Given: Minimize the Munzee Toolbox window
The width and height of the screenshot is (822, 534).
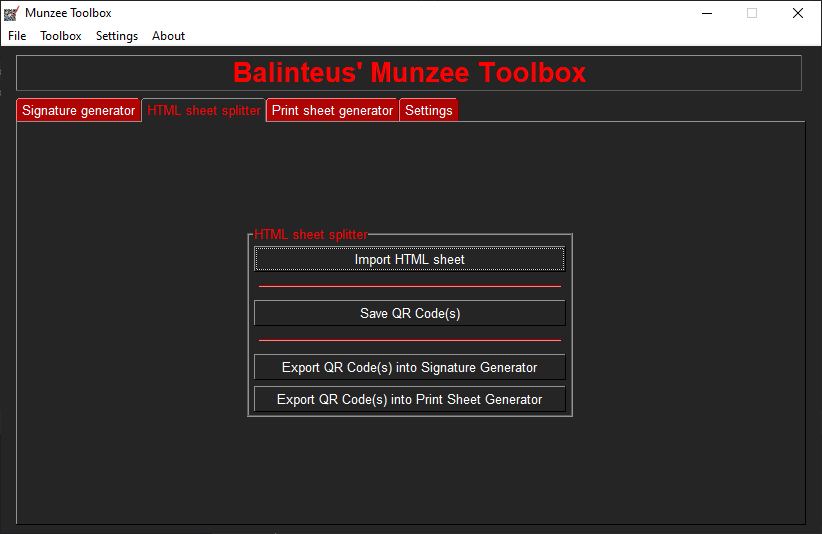Looking at the screenshot, I should click(x=707, y=13).
